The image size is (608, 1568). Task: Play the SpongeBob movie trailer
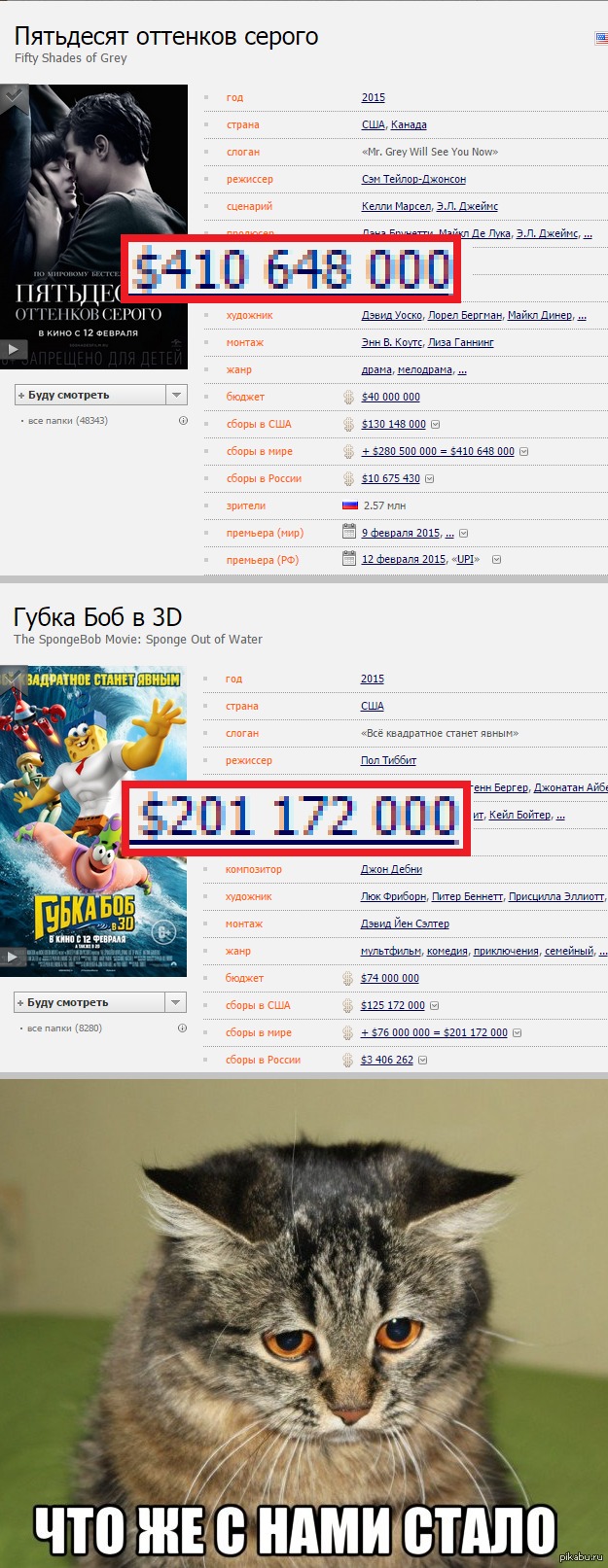13,957
